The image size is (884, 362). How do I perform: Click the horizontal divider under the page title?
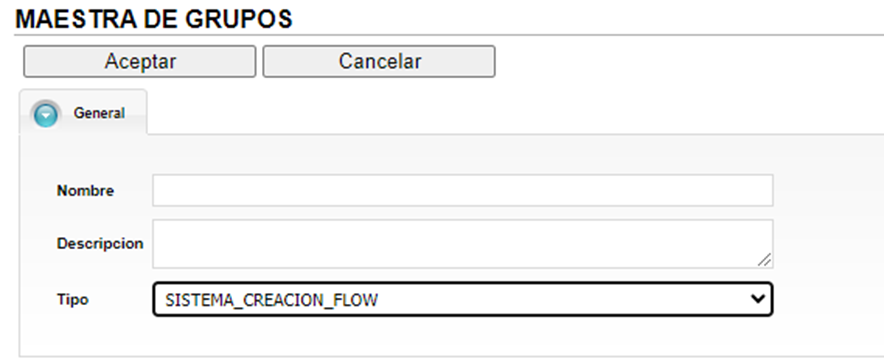[x=449, y=36]
